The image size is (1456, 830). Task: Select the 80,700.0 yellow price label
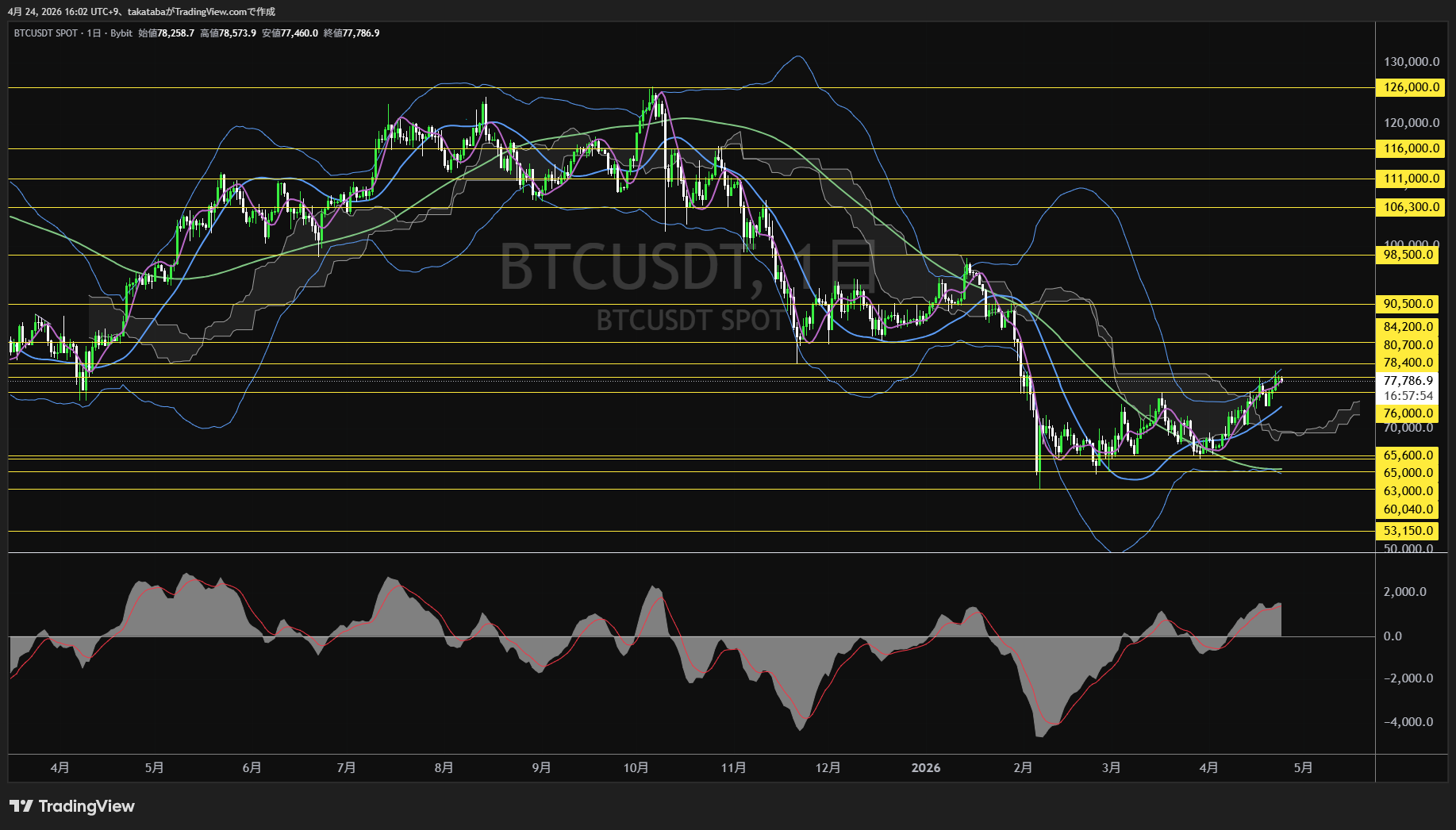1408,345
